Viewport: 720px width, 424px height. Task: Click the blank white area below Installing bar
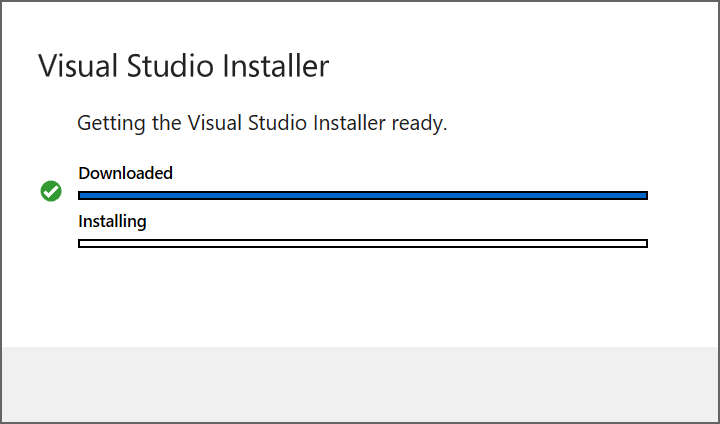(x=360, y=297)
